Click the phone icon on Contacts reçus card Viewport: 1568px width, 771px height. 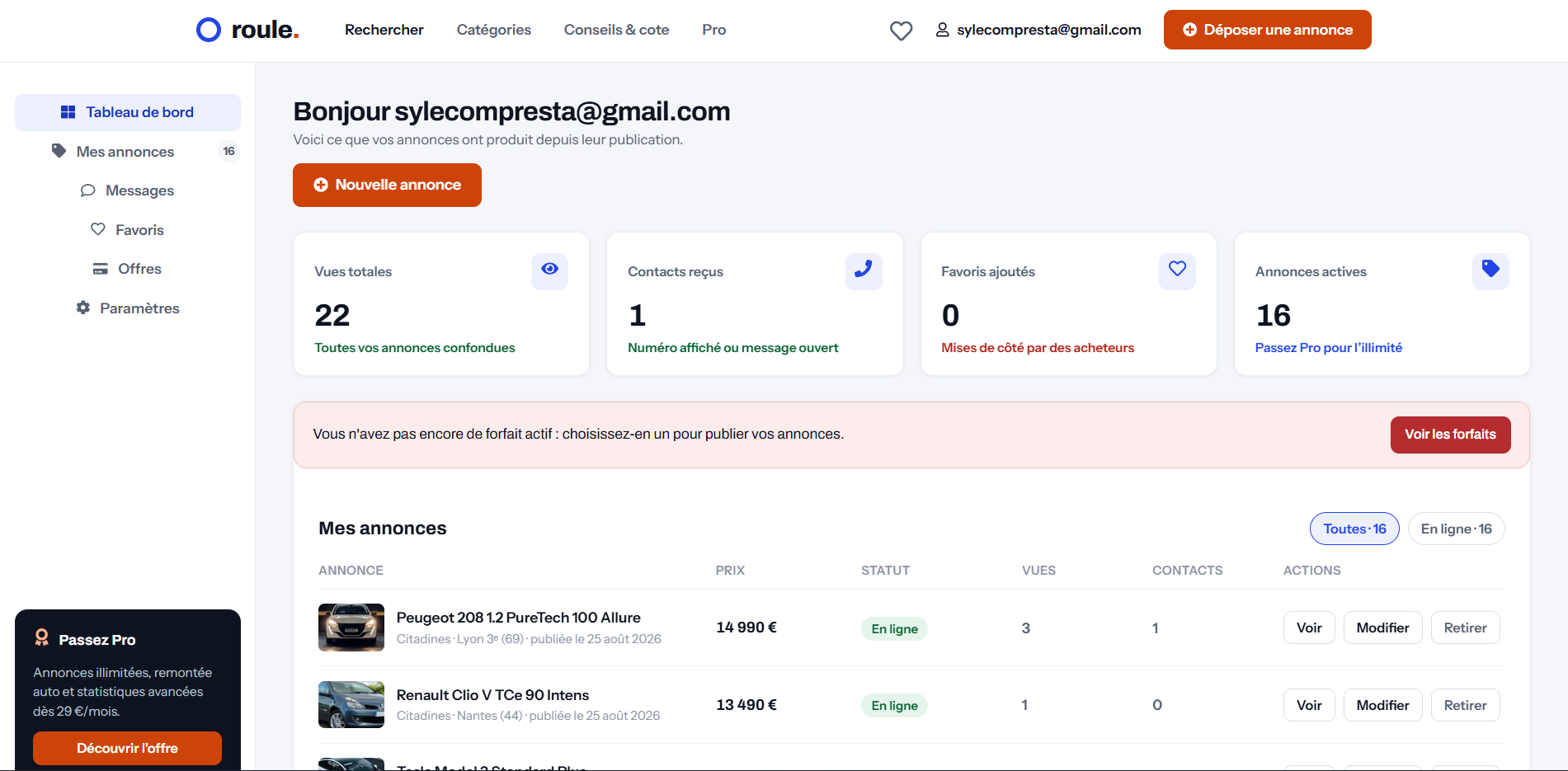click(864, 270)
